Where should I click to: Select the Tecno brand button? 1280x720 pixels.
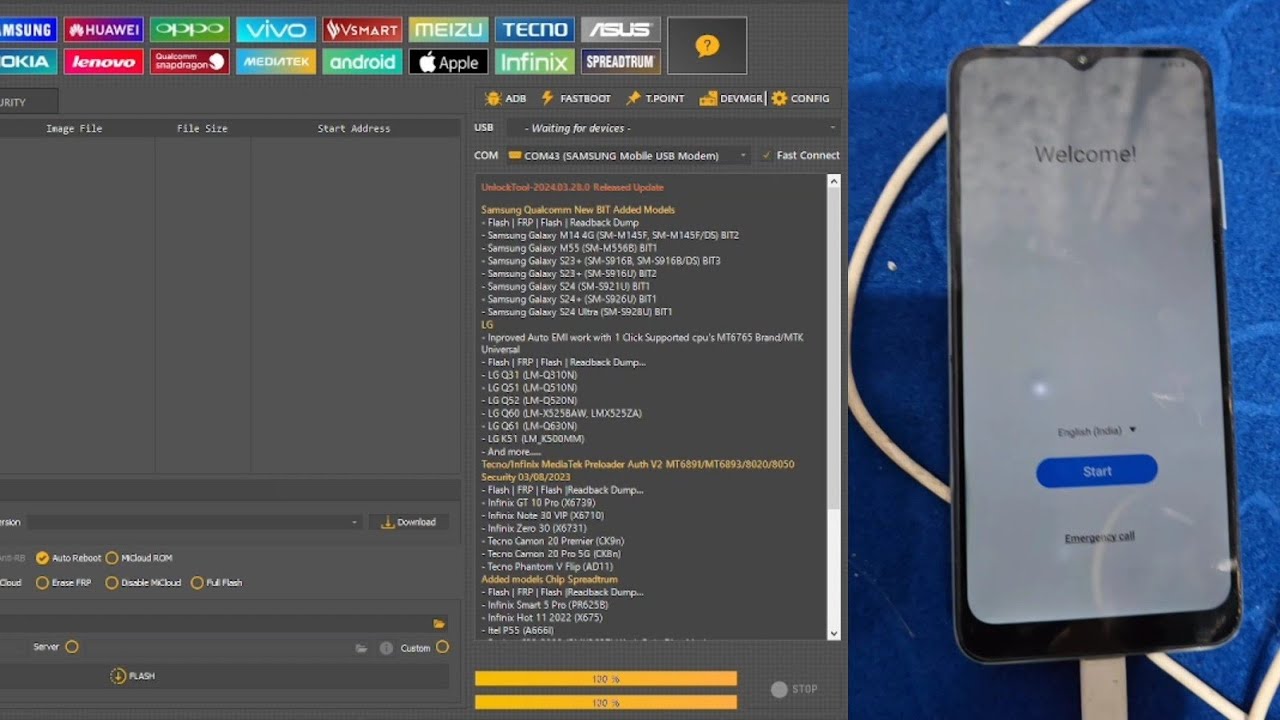(x=534, y=29)
